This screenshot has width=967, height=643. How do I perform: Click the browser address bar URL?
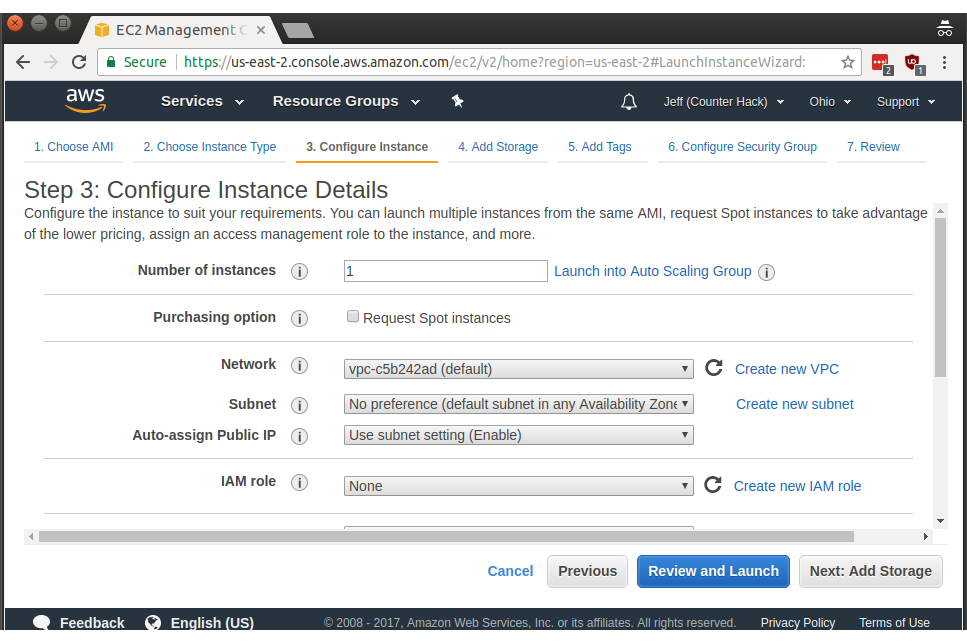(x=495, y=62)
